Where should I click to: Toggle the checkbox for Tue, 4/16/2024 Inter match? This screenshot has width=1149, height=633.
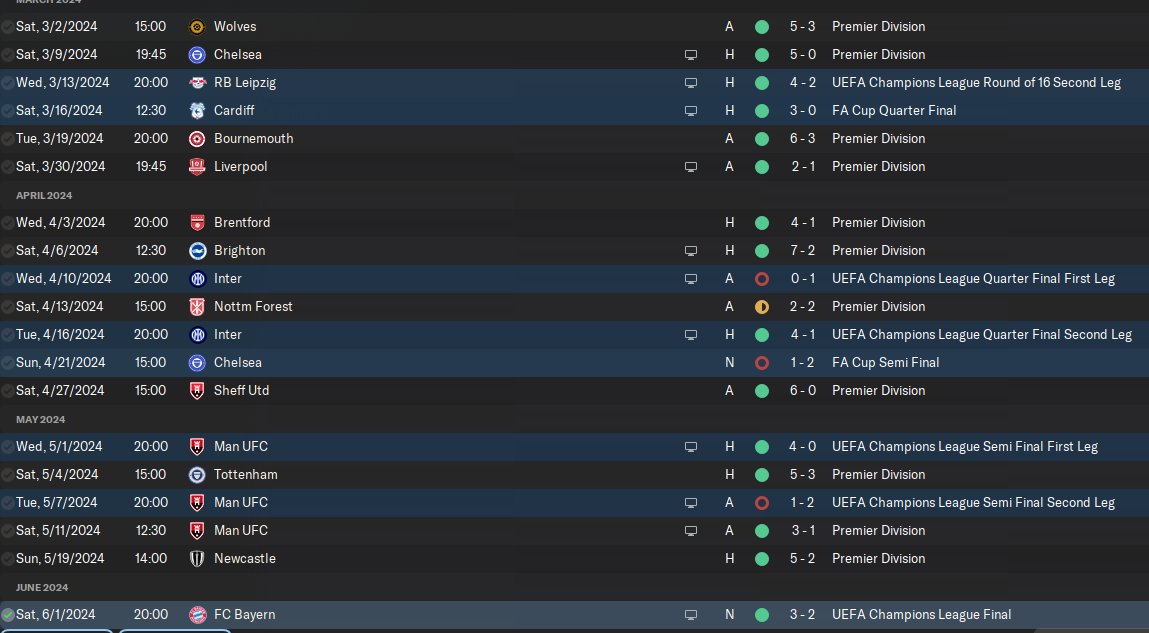pyautogui.click(x=8, y=335)
